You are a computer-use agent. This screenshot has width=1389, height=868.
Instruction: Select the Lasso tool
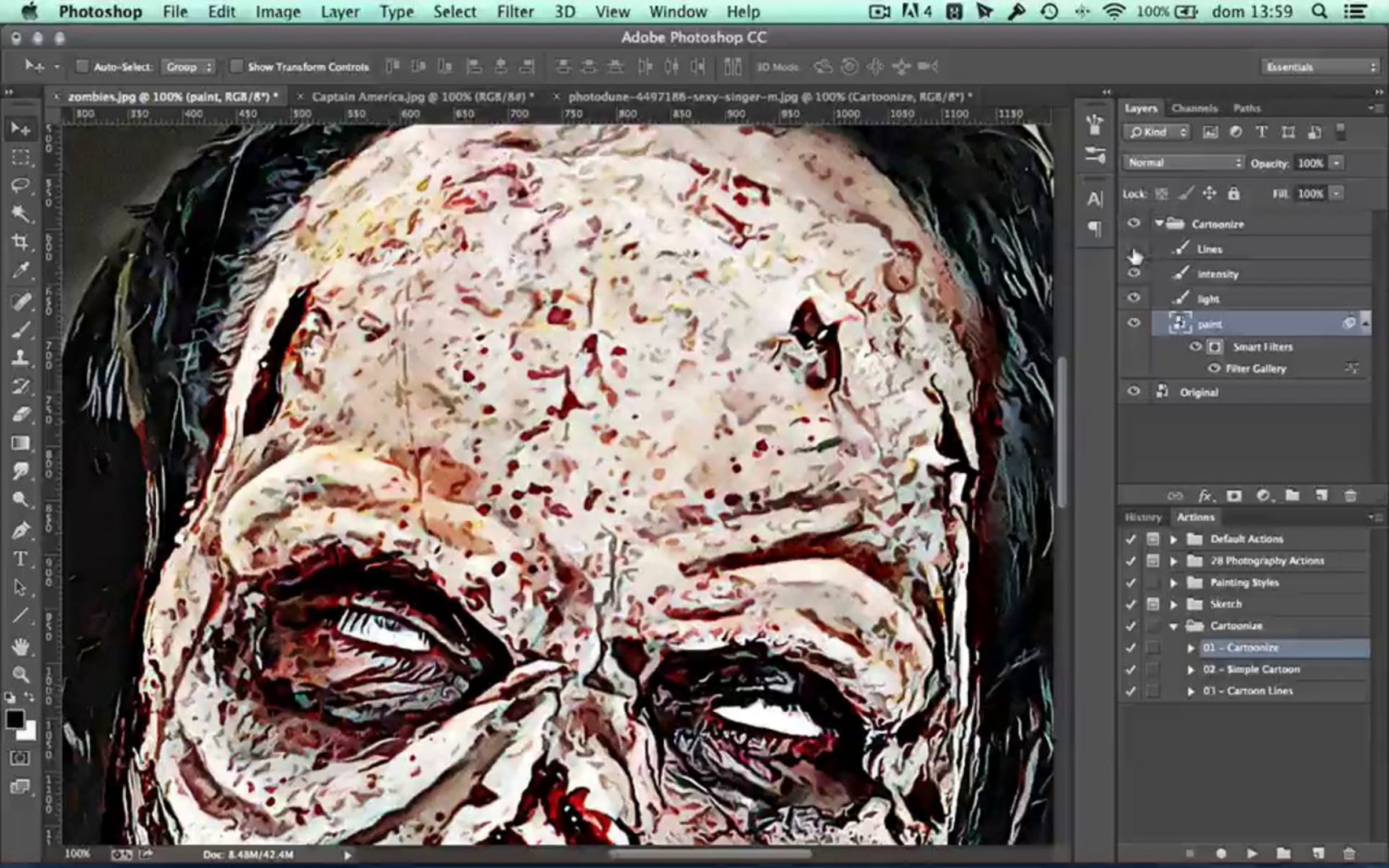[21, 185]
